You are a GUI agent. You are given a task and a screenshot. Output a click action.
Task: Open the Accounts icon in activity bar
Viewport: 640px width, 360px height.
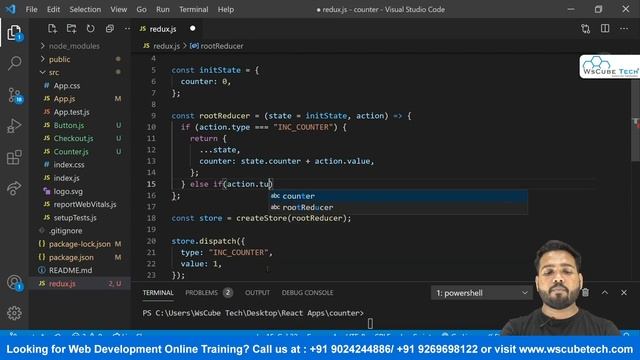(x=14, y=282)
